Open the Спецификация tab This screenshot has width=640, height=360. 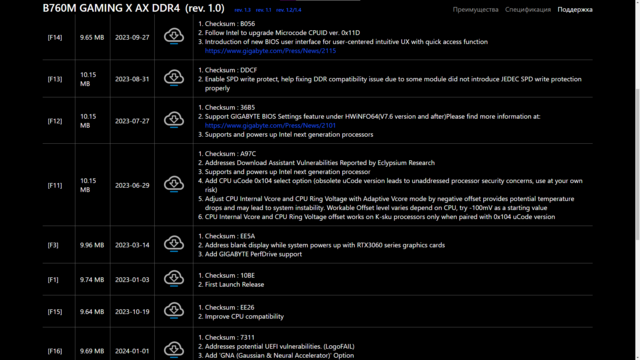point(528,9)
